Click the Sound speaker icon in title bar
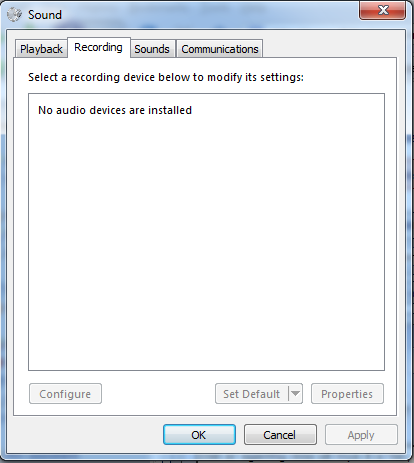The image size is (414, 463). point(14,15)
